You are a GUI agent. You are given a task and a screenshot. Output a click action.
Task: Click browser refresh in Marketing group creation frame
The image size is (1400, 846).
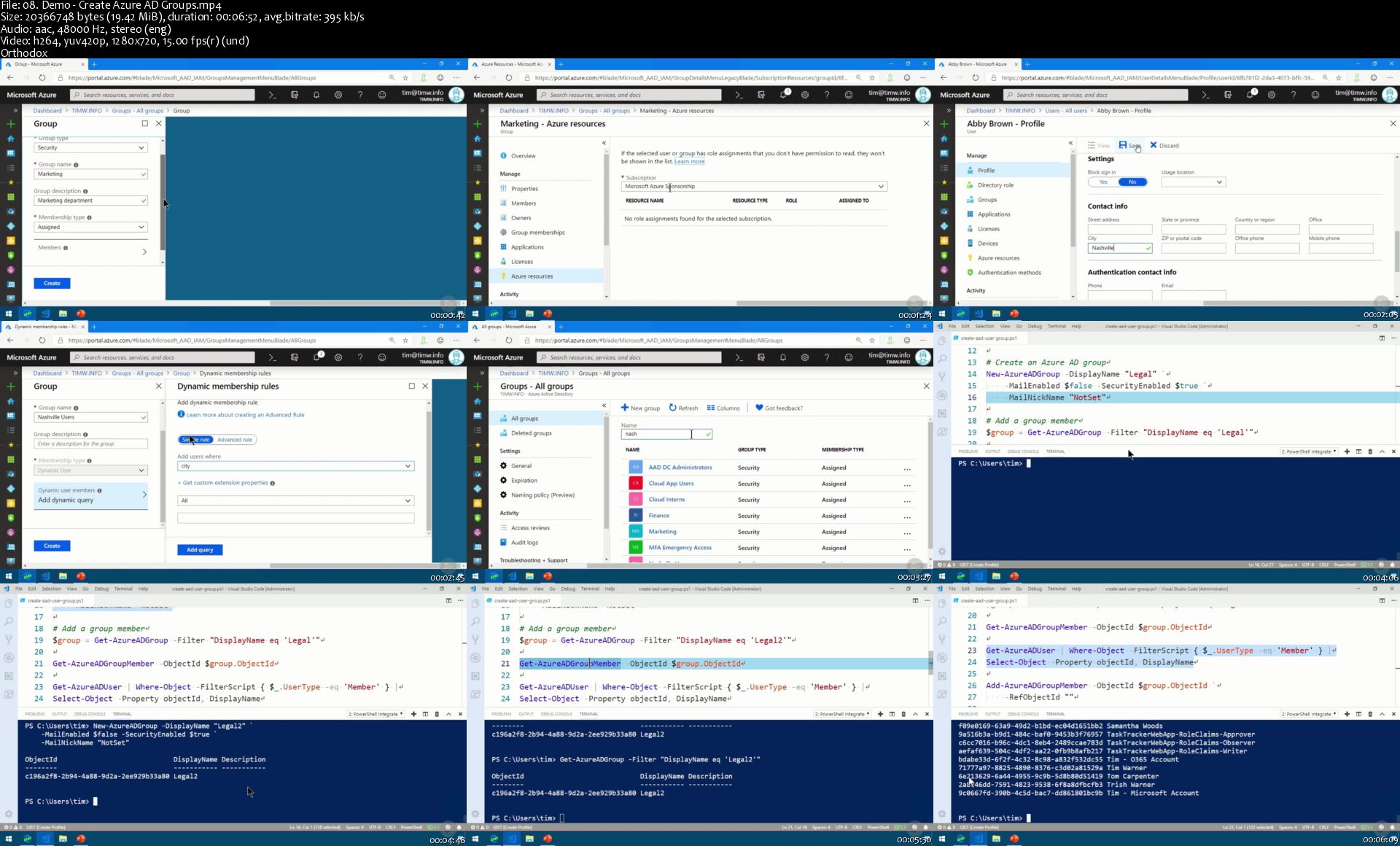[x=42, y=77]
